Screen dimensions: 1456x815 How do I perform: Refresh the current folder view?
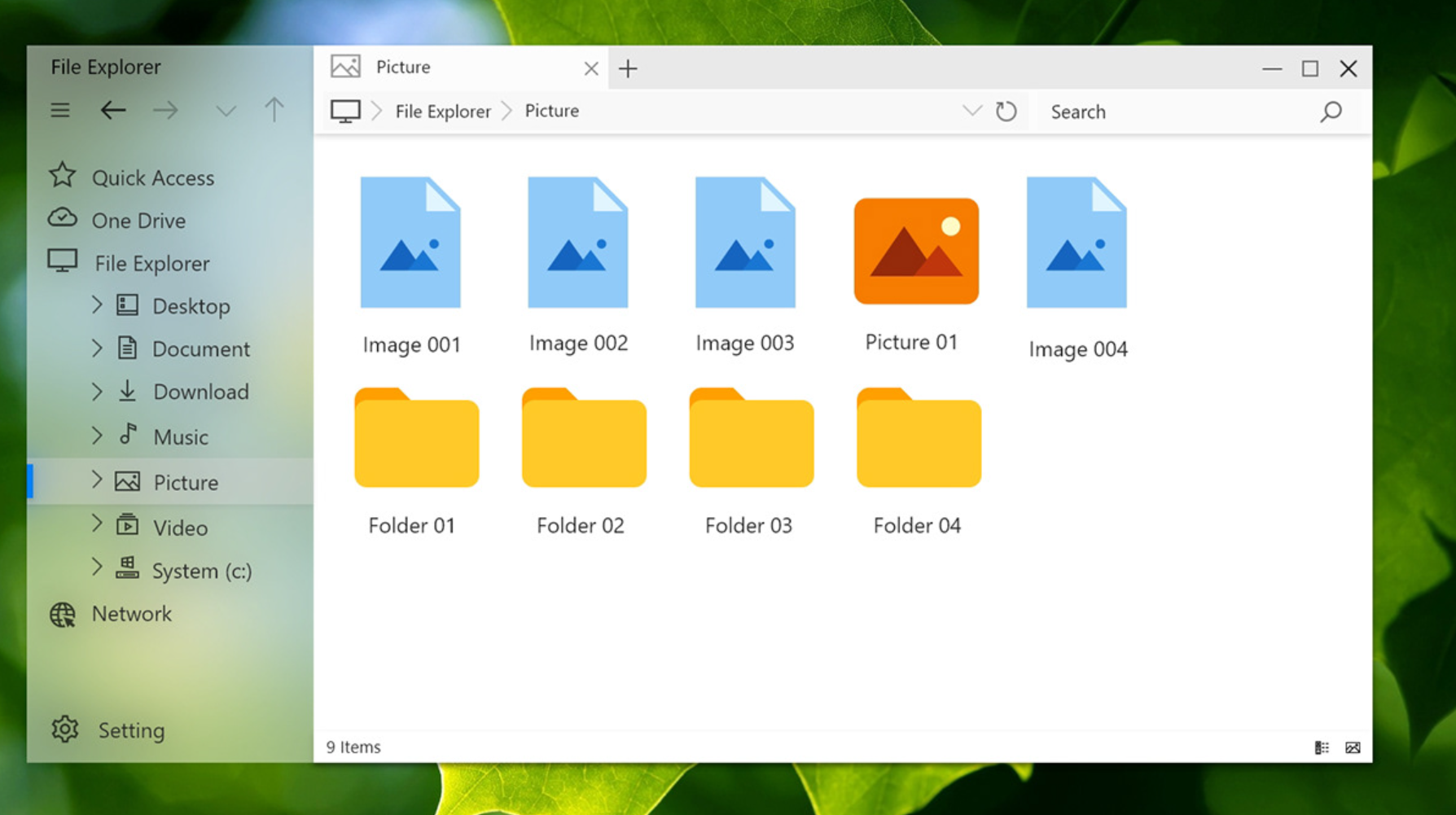pyautogui.click(x=1006, y=112)
